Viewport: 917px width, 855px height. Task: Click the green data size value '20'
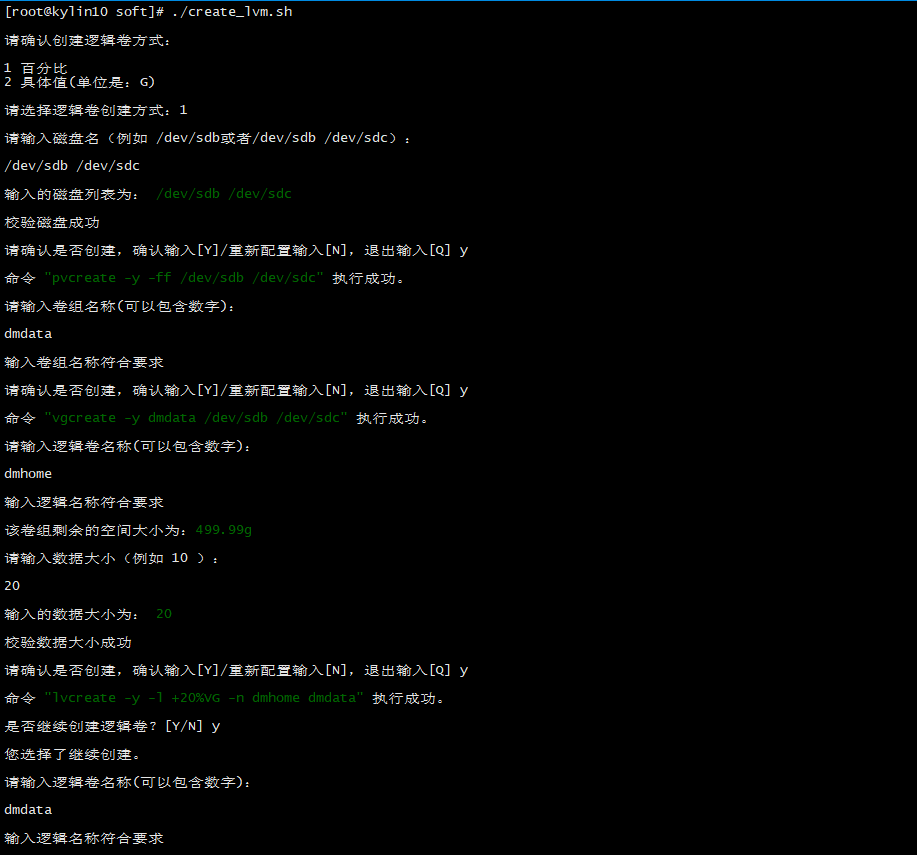pos(164,614)
